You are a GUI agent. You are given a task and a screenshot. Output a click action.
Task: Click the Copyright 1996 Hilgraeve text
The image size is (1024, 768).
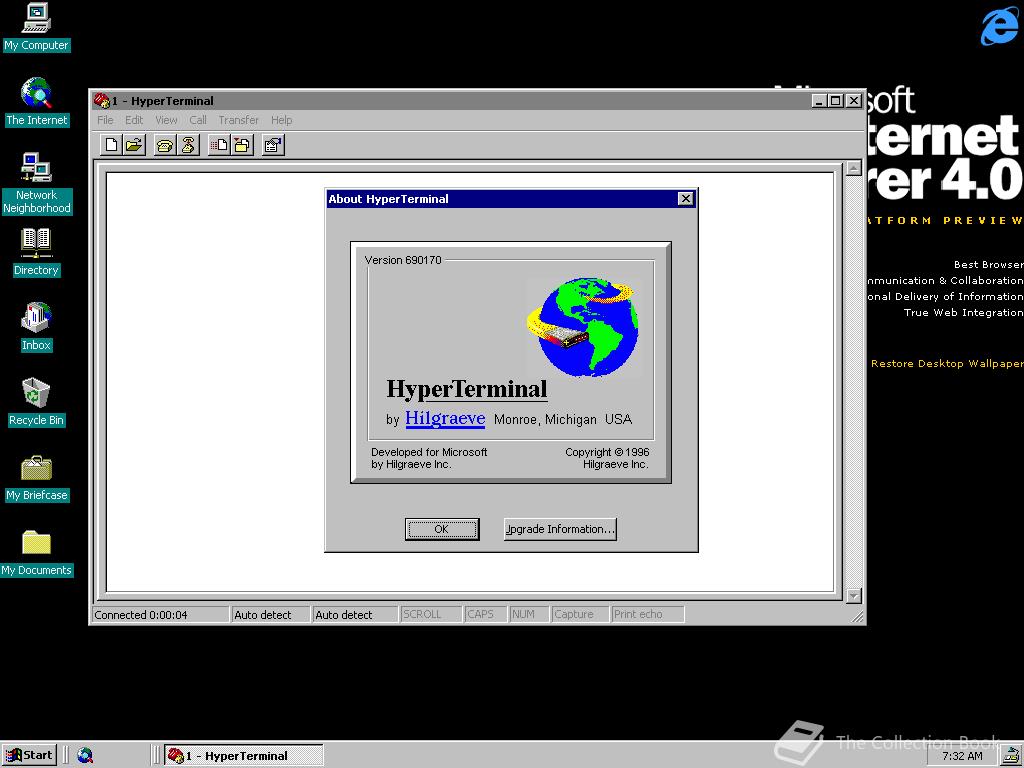607,458
